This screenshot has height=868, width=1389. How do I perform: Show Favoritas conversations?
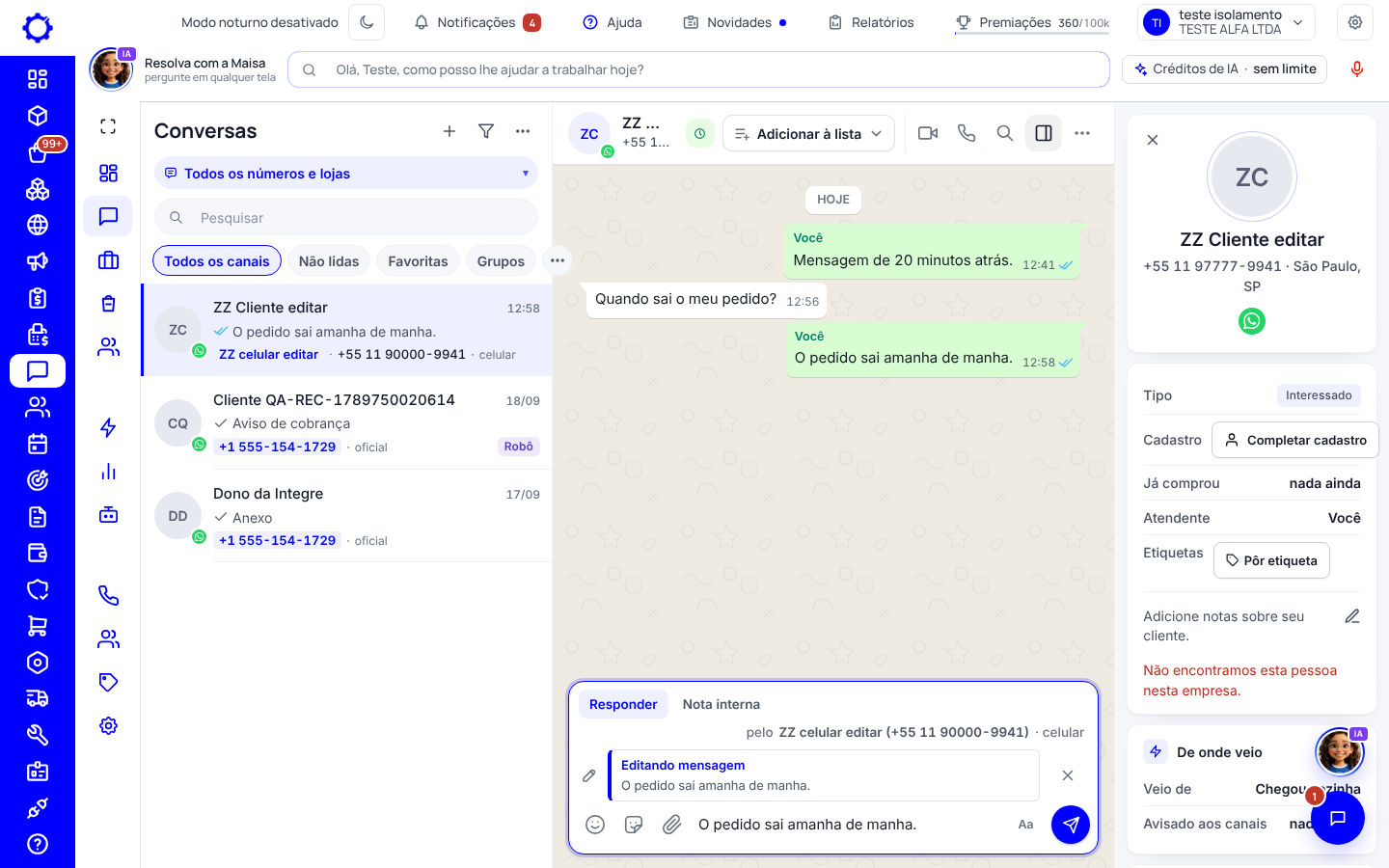pos(418,261)
